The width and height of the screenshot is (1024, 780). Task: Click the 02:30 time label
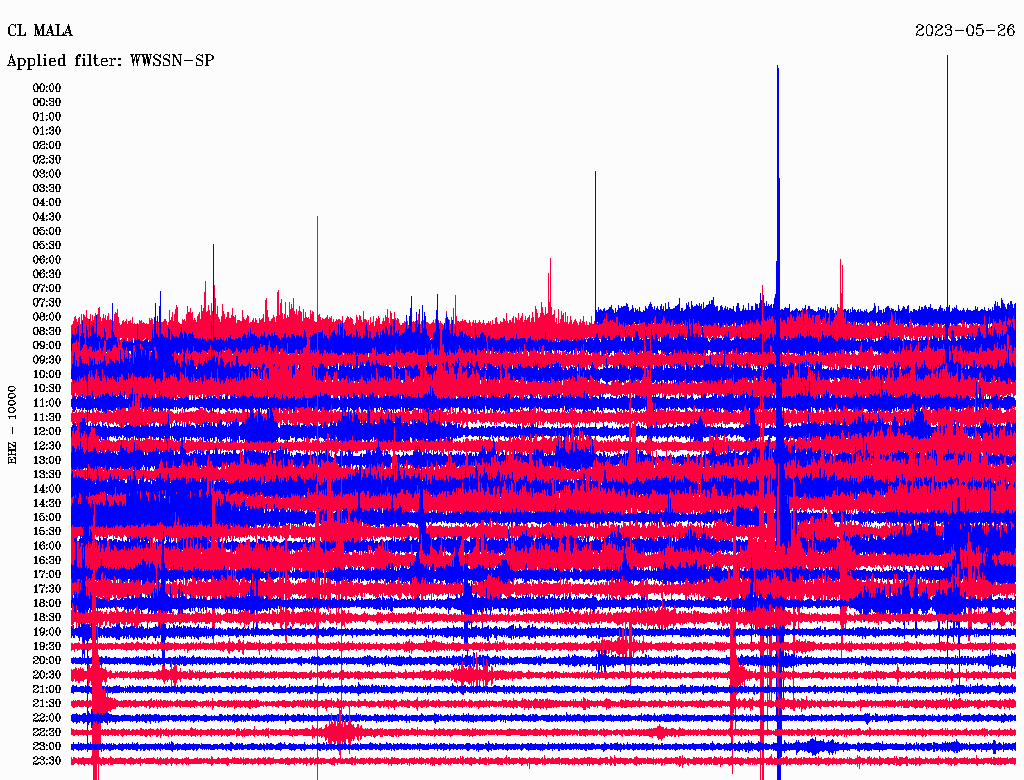(x=47, y=159)
